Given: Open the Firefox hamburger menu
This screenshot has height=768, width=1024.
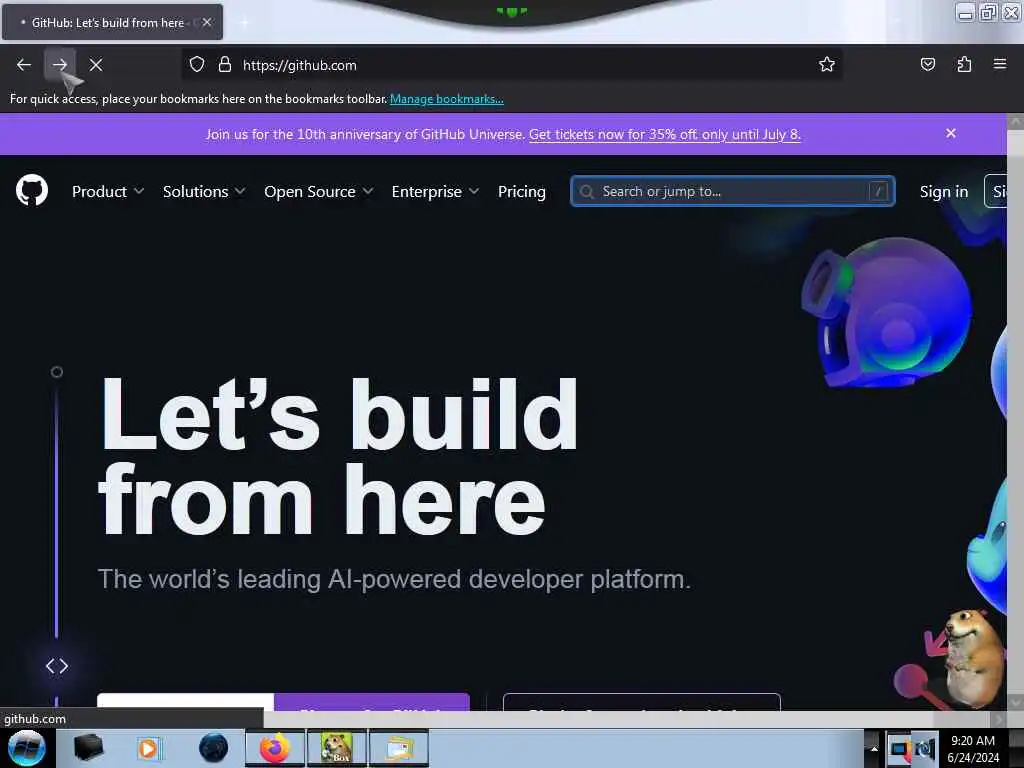Looking at the screenshot, I should (999, 64).
